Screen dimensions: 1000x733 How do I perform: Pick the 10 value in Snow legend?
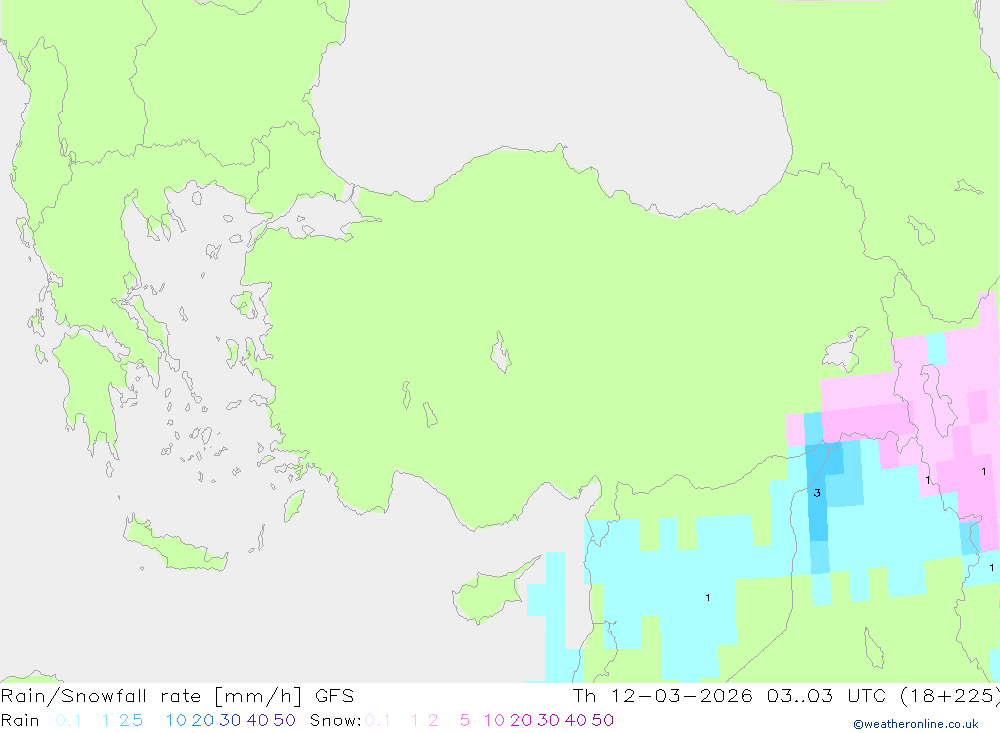[494, 720]
